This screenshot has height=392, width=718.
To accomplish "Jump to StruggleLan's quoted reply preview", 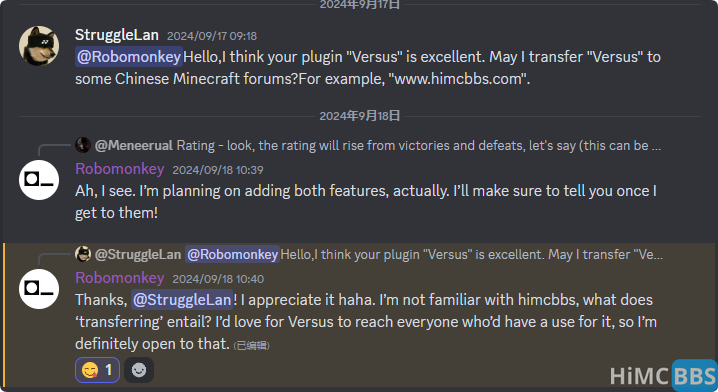I will [471, 255].
